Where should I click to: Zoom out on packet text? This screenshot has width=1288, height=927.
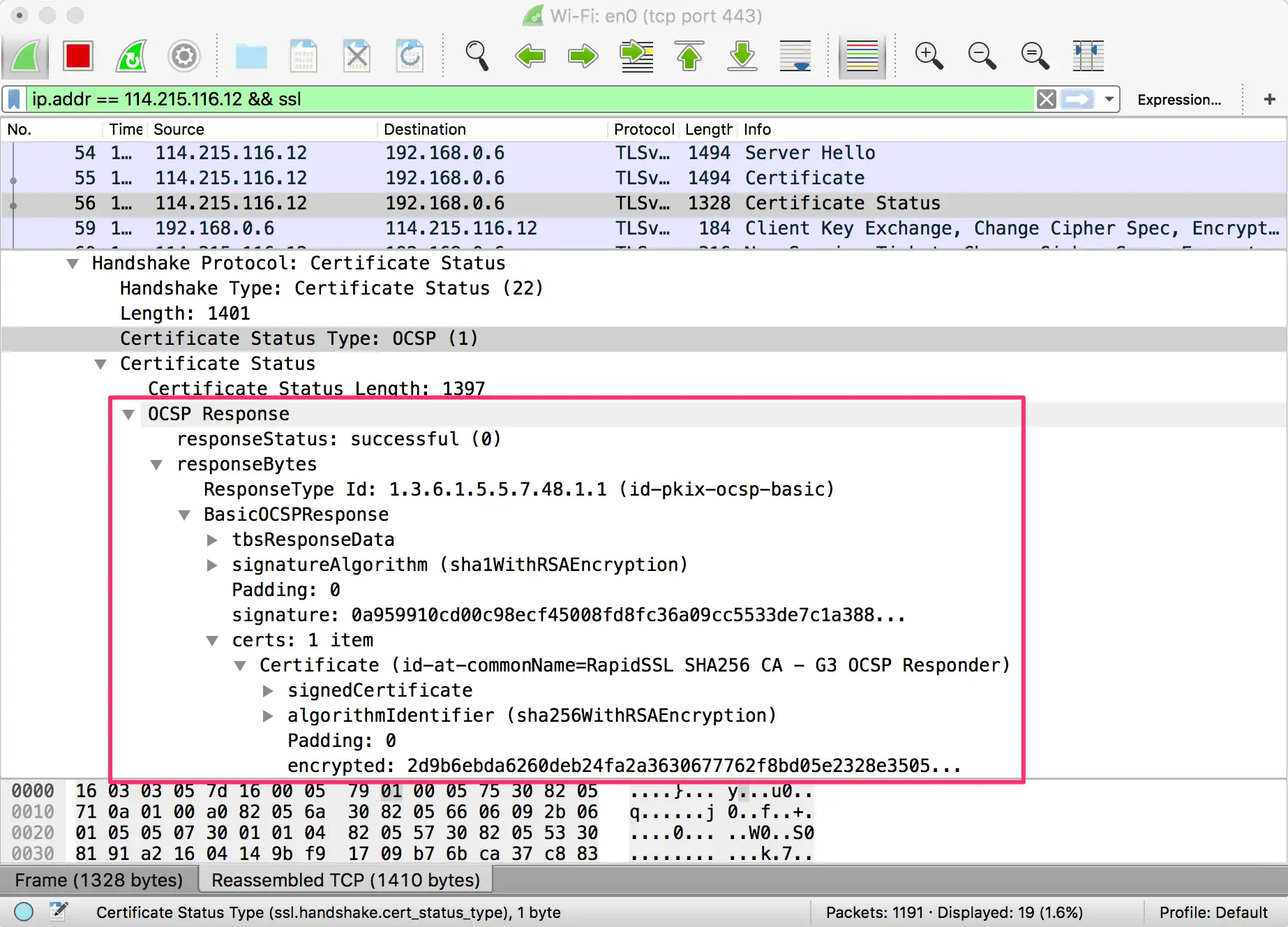[x=982, y=56]
